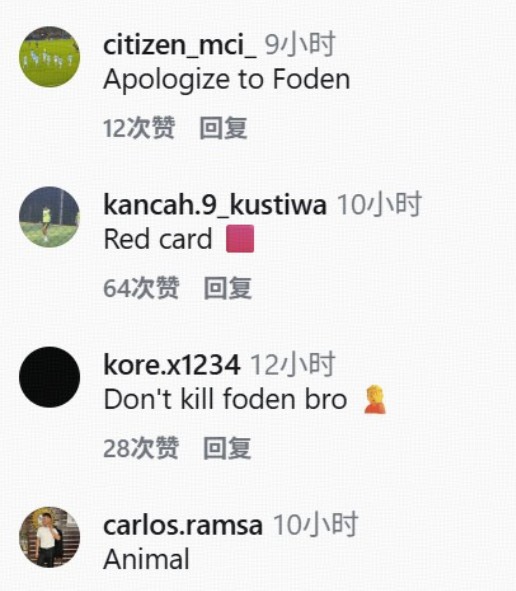
Task: Open carlos.ramsa profile avatar
Action: coord(49,537)
